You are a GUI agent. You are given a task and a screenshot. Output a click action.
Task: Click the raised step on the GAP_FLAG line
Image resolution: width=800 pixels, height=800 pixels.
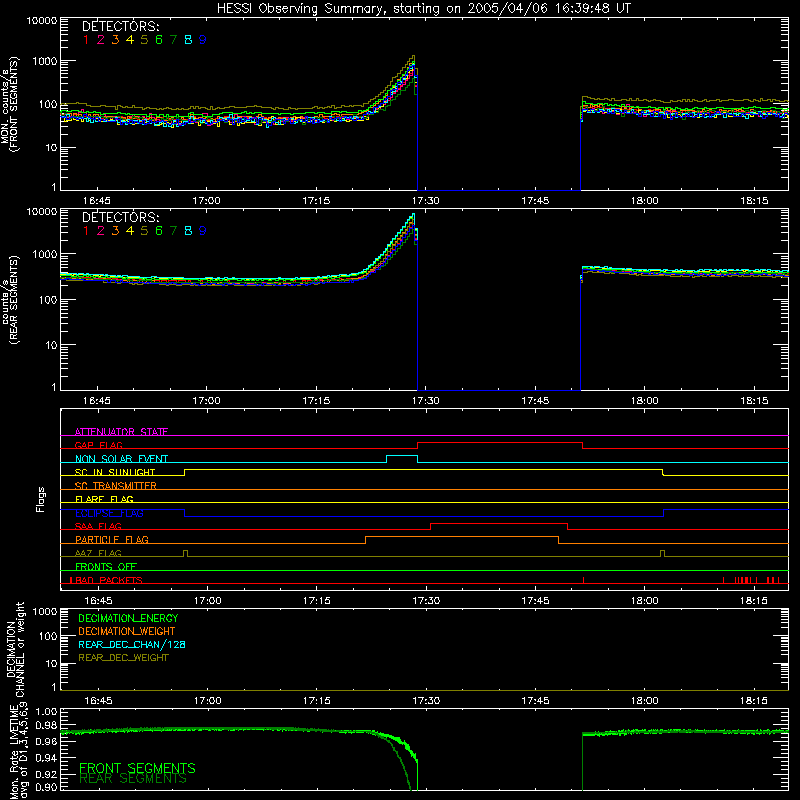pos(500,443)
